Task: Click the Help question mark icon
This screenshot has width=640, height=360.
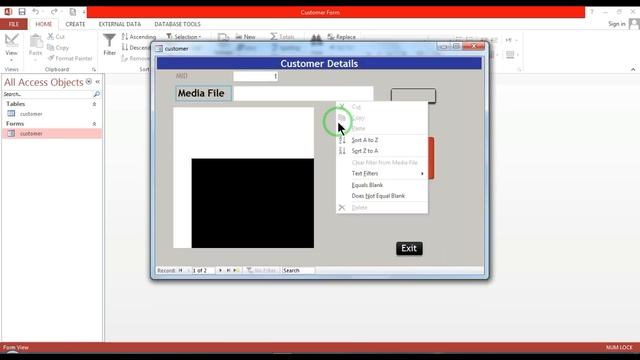Action: [591, 12]
